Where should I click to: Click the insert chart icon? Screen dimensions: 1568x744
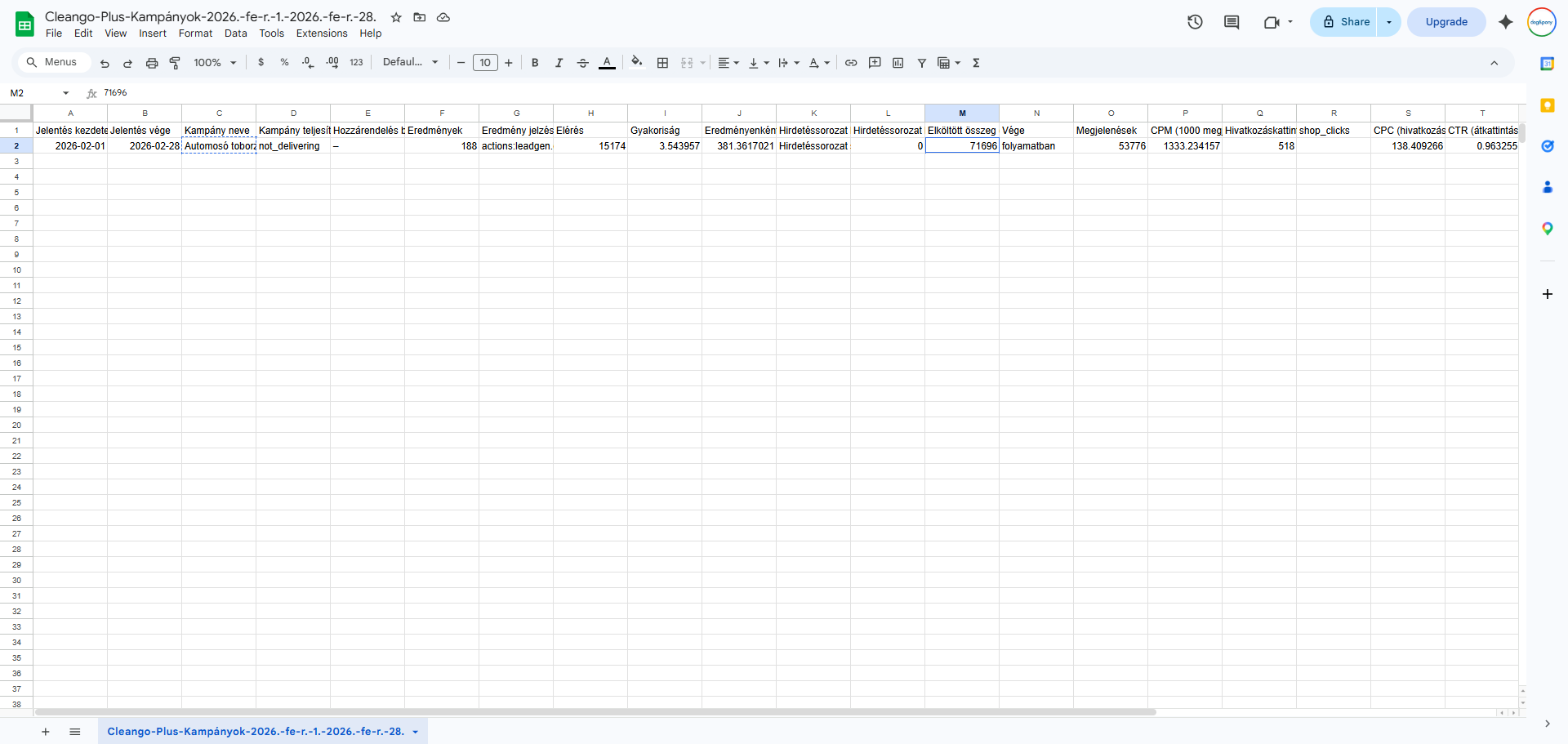point(898,63)
